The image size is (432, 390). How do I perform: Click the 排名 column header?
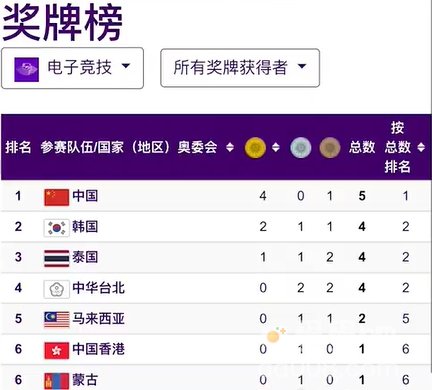coord(18,147)
